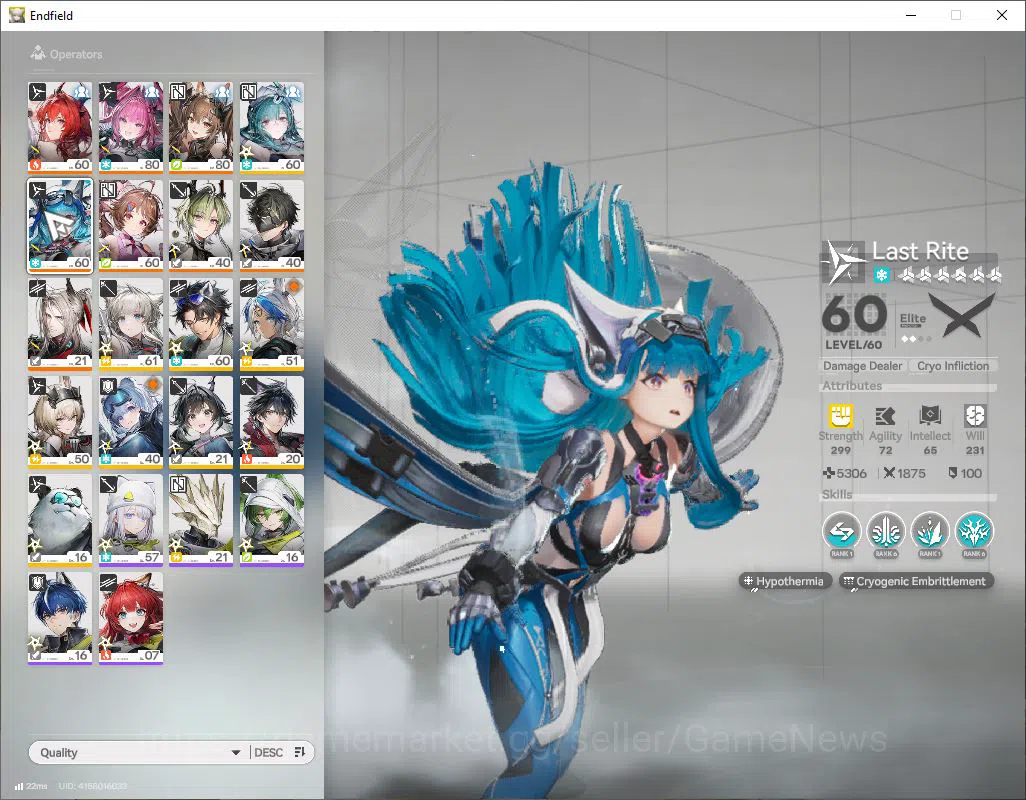Select the brown-haired pink-ribbon operator, level 60
The image size is (1026, 800).
click(131, 225)
